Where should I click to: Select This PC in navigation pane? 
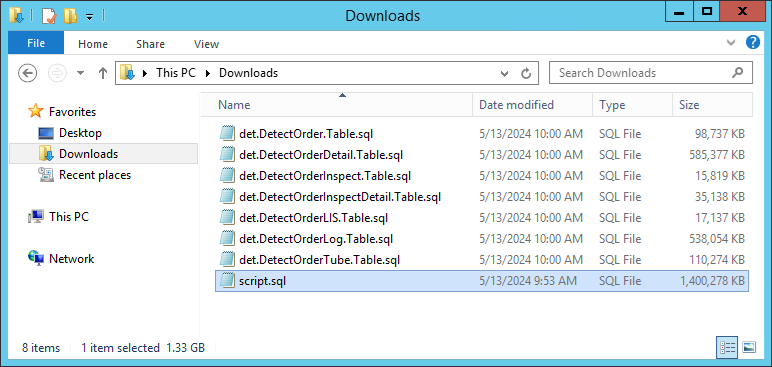click(69, 217)
